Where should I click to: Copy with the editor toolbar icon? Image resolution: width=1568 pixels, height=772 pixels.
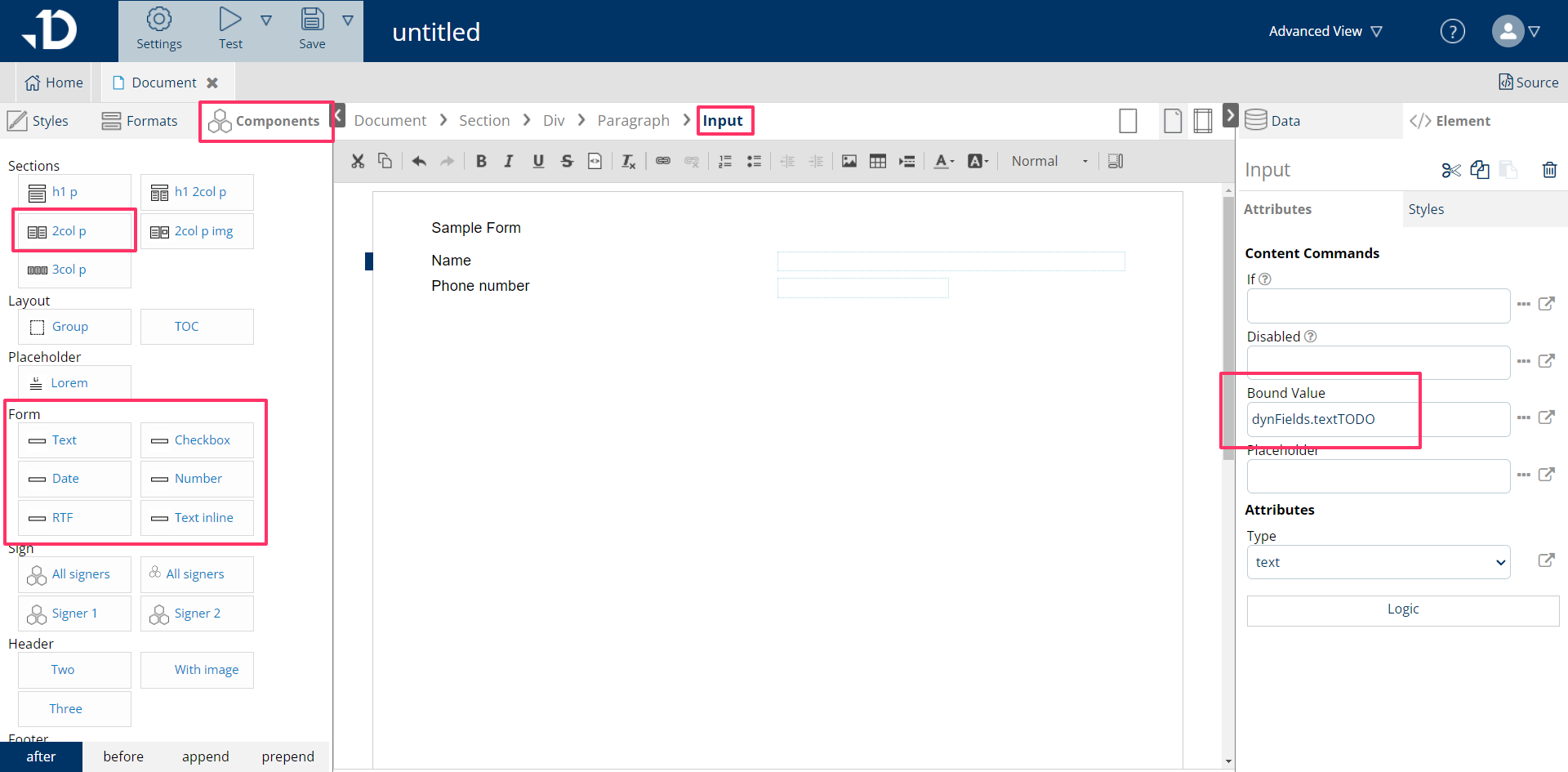tap(385, 161)
